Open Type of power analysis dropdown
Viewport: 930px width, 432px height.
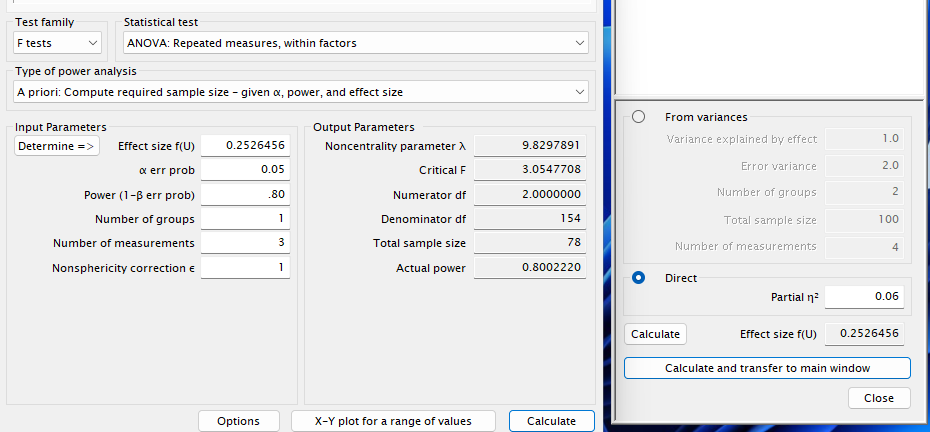(301, 92)
